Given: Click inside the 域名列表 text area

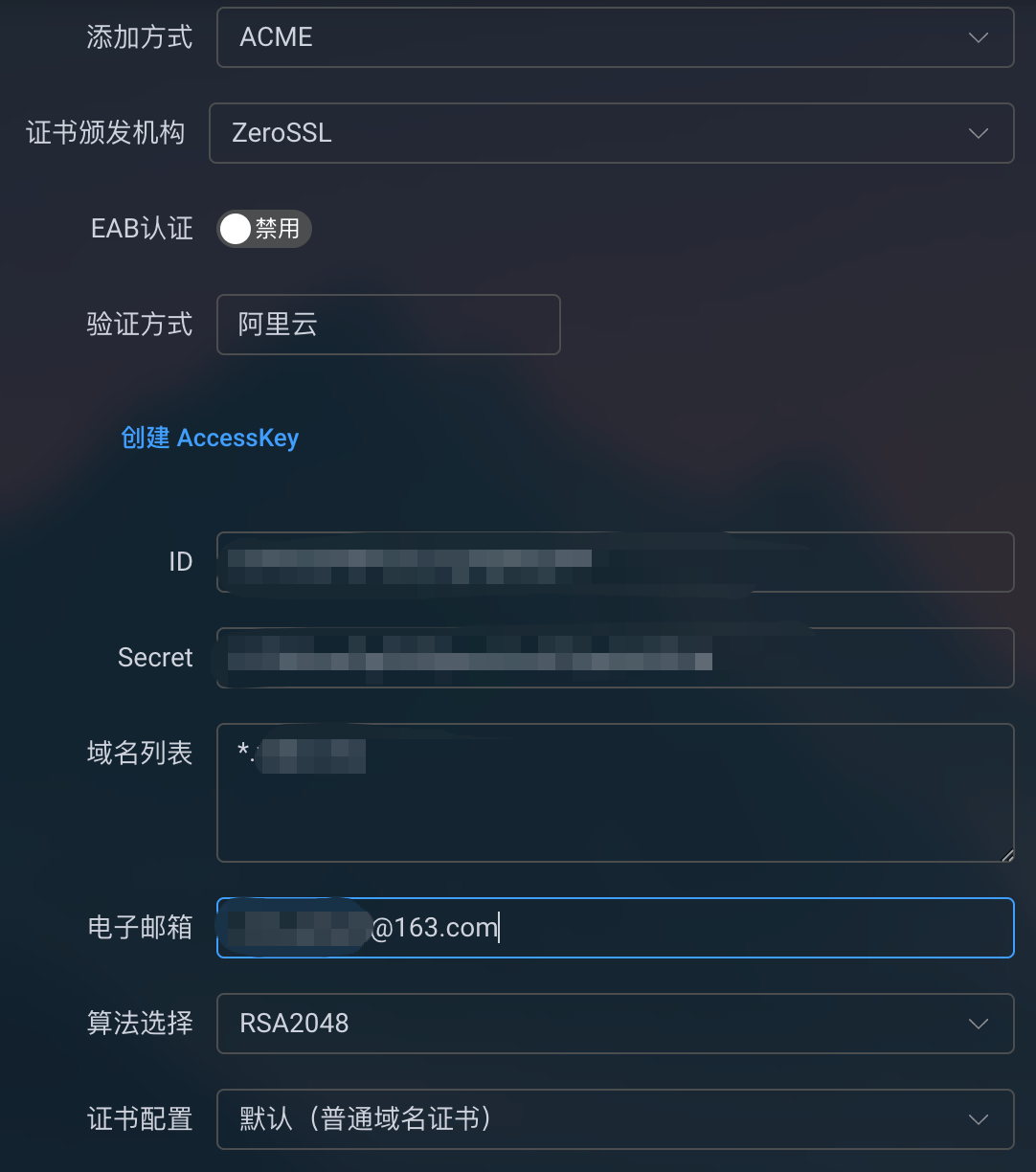Looking at the screenshot, I should point(615,804).
